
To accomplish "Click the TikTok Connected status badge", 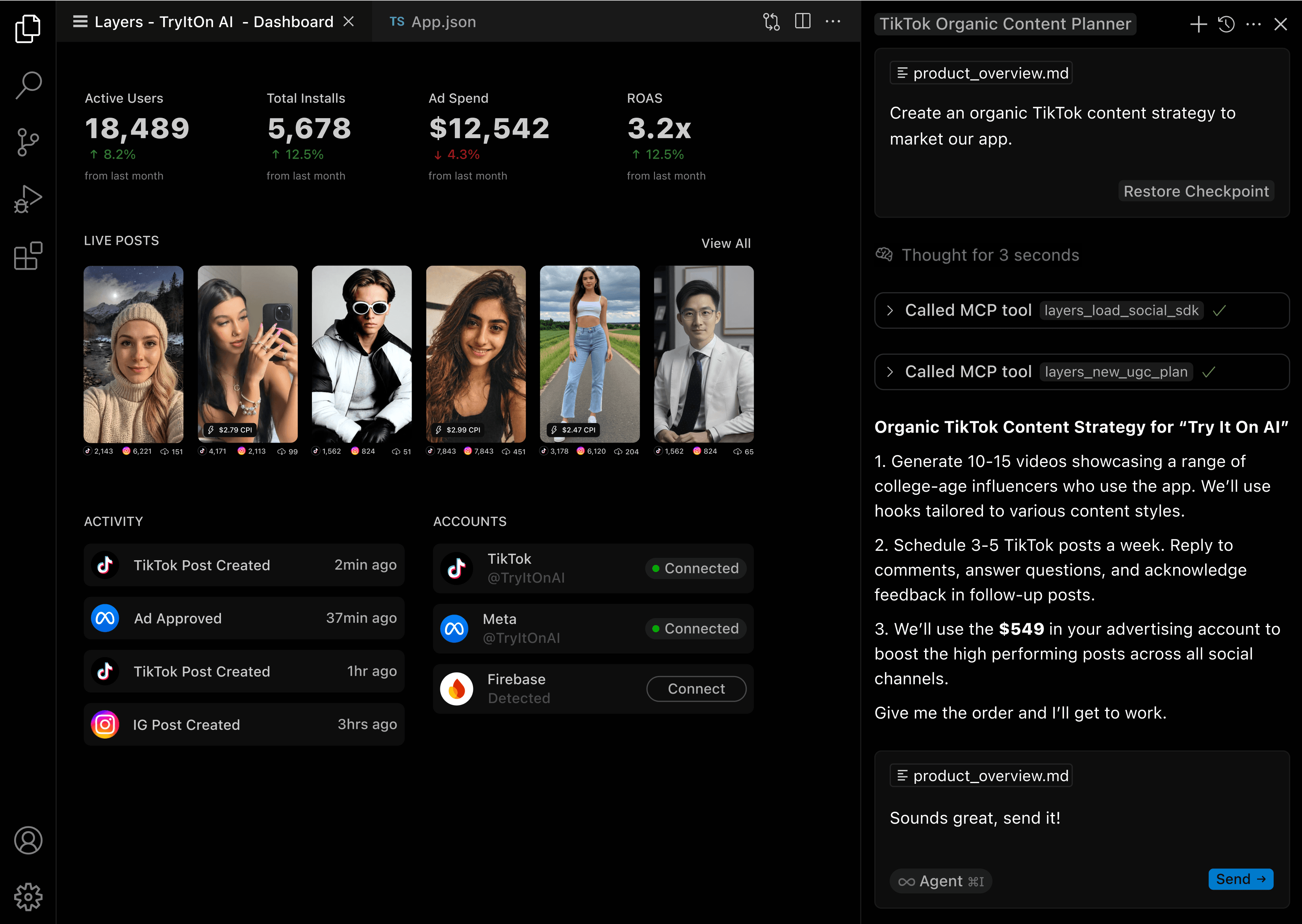I will point(696,568).
